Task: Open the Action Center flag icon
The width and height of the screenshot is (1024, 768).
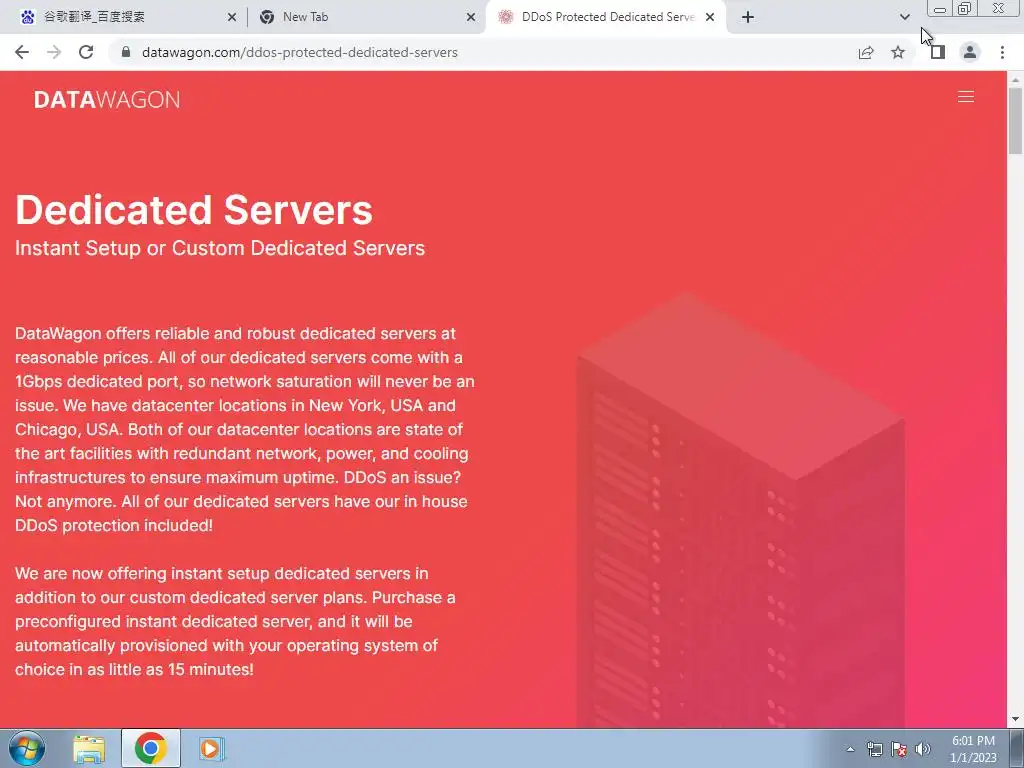Action: coord(899,749)
